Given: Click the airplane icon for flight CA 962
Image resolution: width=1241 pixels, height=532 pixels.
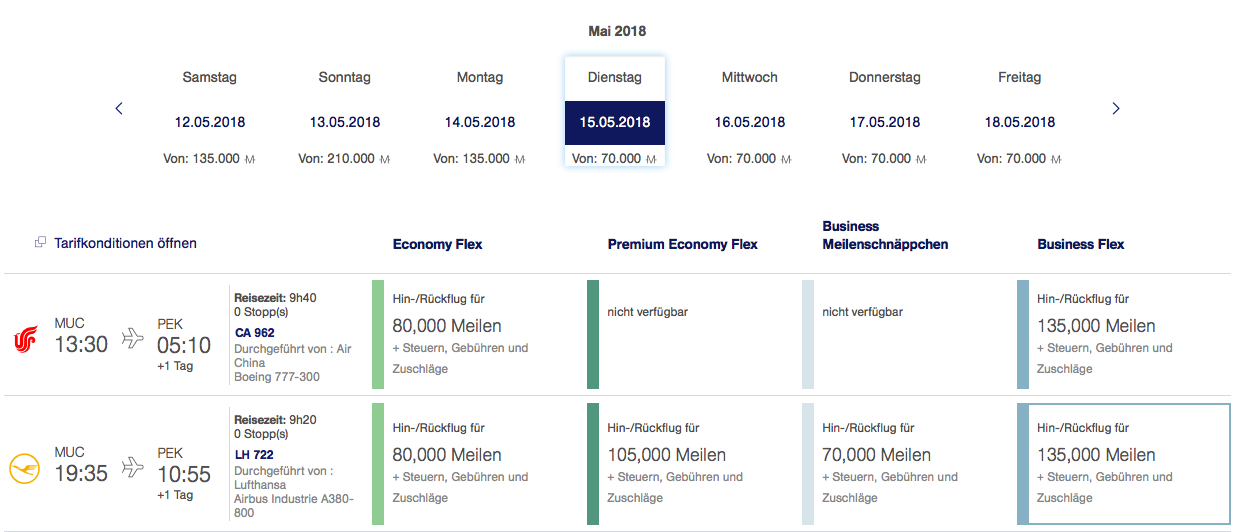Looking at the screenshot, I should tap(132, 338).
